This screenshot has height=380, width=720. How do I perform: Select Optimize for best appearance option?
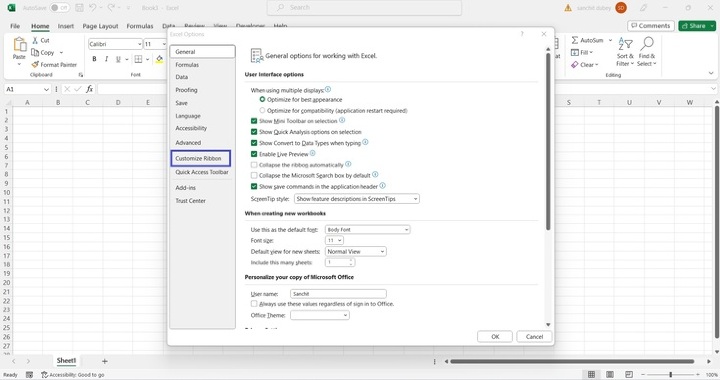(262, 99)
